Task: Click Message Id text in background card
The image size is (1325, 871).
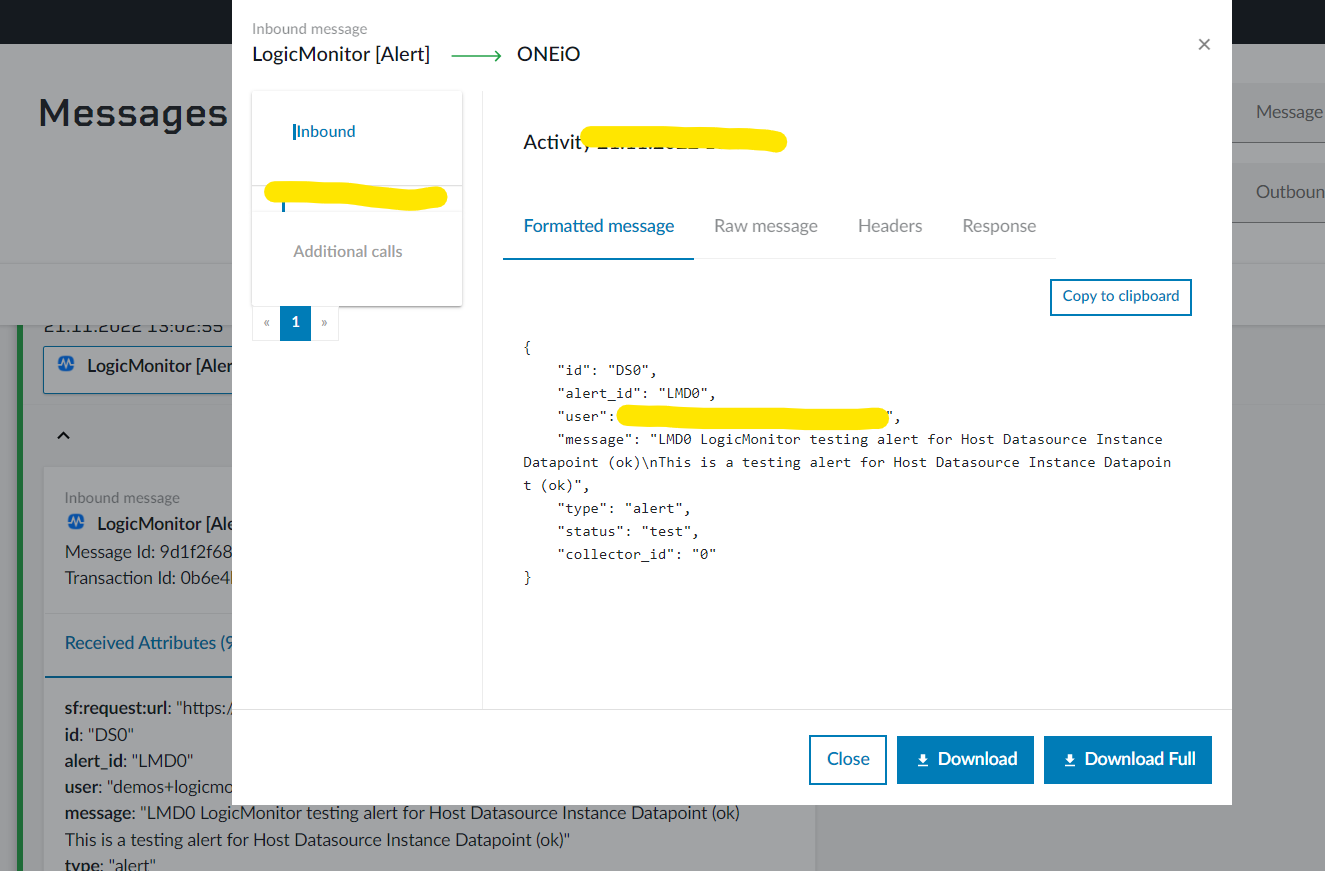Action: tap(148, 552)
